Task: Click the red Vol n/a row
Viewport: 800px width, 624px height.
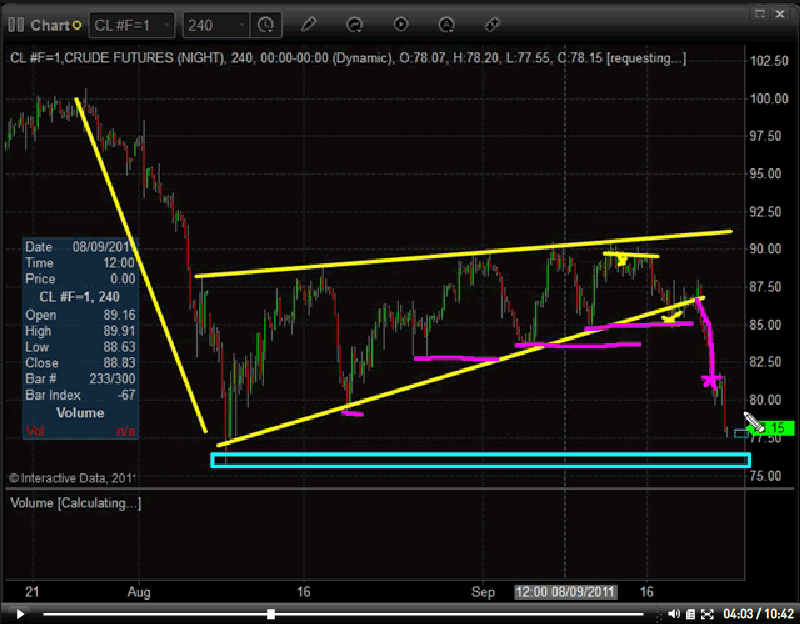Action: point(80,431)
